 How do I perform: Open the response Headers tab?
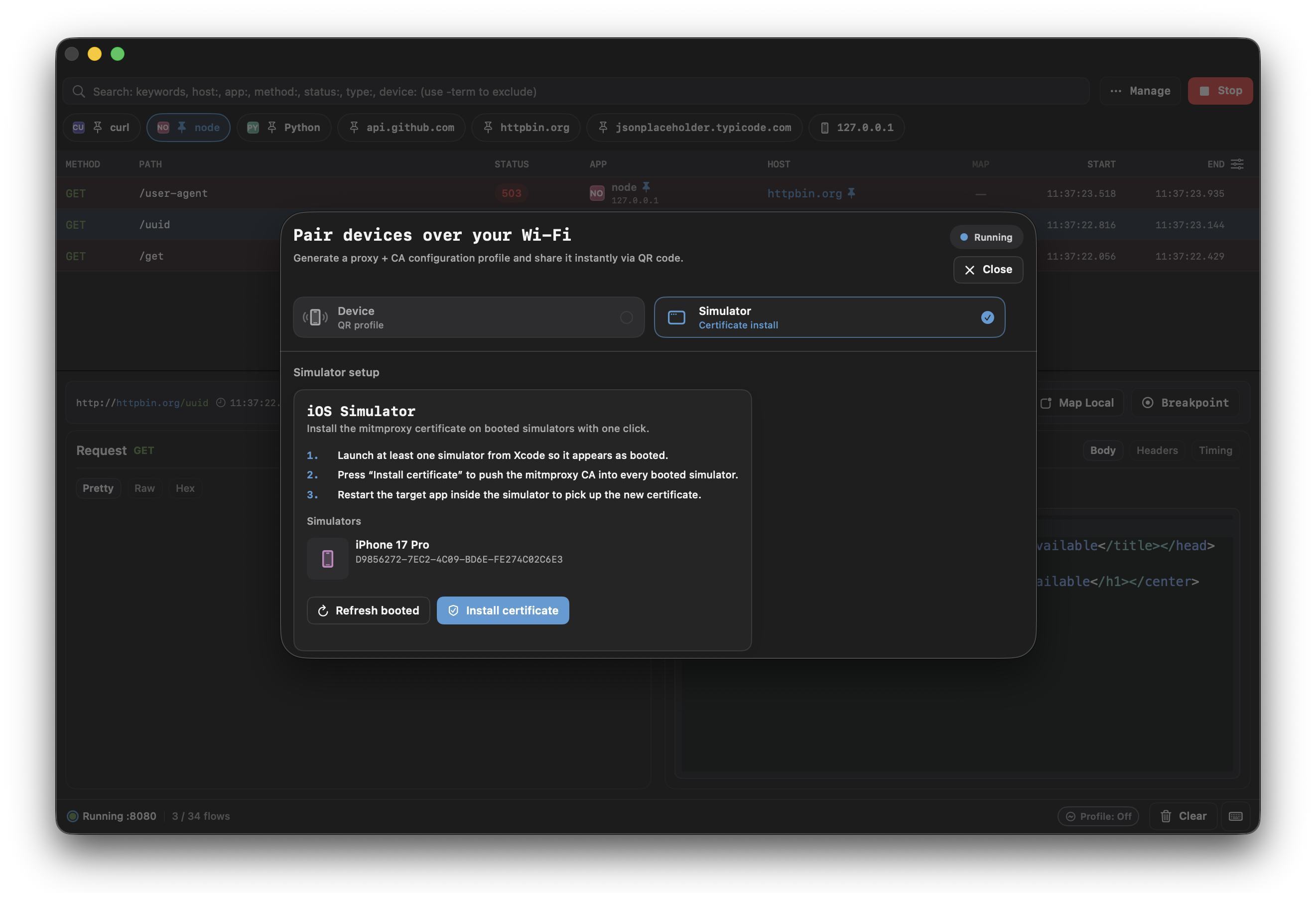coord(1157,450)
